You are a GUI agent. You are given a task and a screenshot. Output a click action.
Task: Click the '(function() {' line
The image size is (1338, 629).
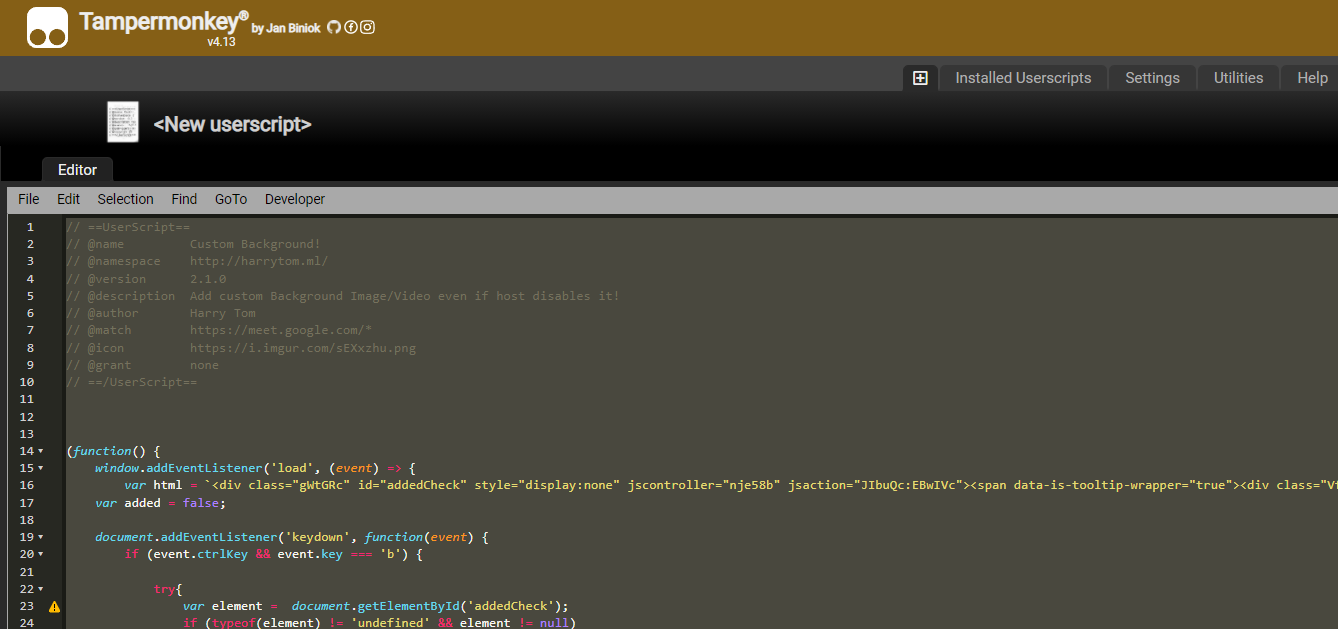pyautogui.click(x=113, y=451)
